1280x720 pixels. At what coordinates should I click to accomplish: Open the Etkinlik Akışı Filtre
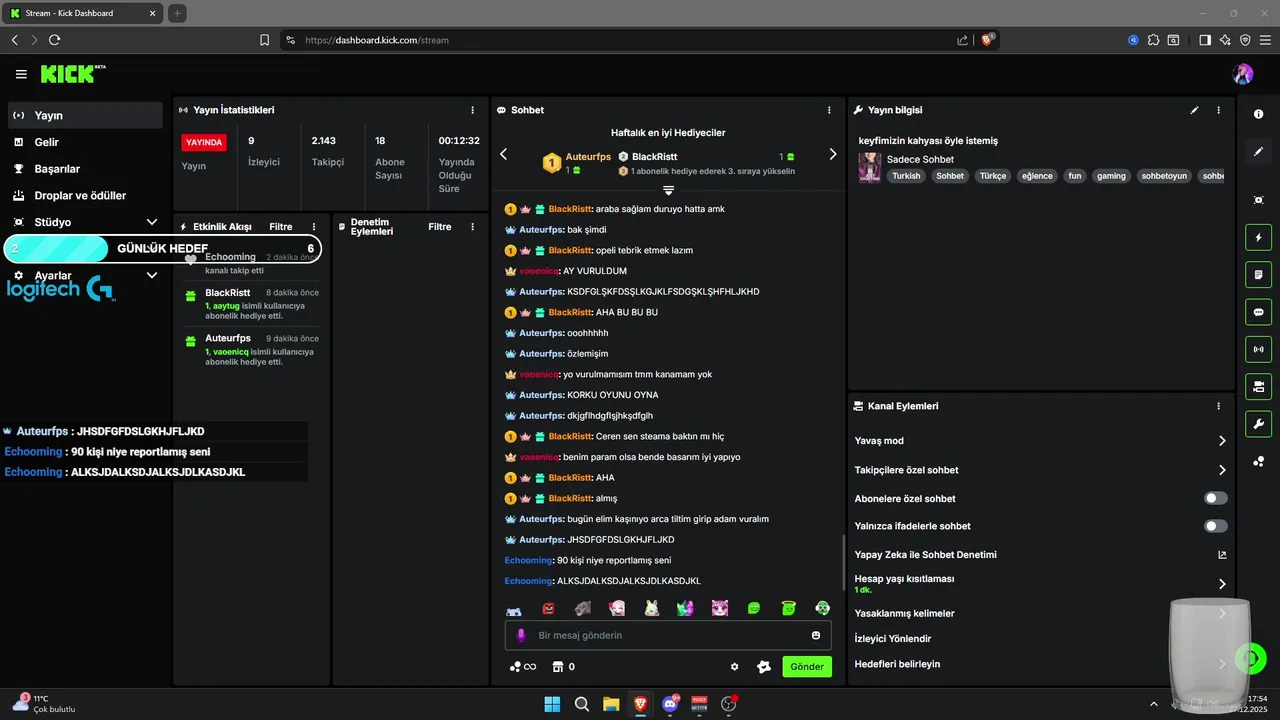(281, 227)
